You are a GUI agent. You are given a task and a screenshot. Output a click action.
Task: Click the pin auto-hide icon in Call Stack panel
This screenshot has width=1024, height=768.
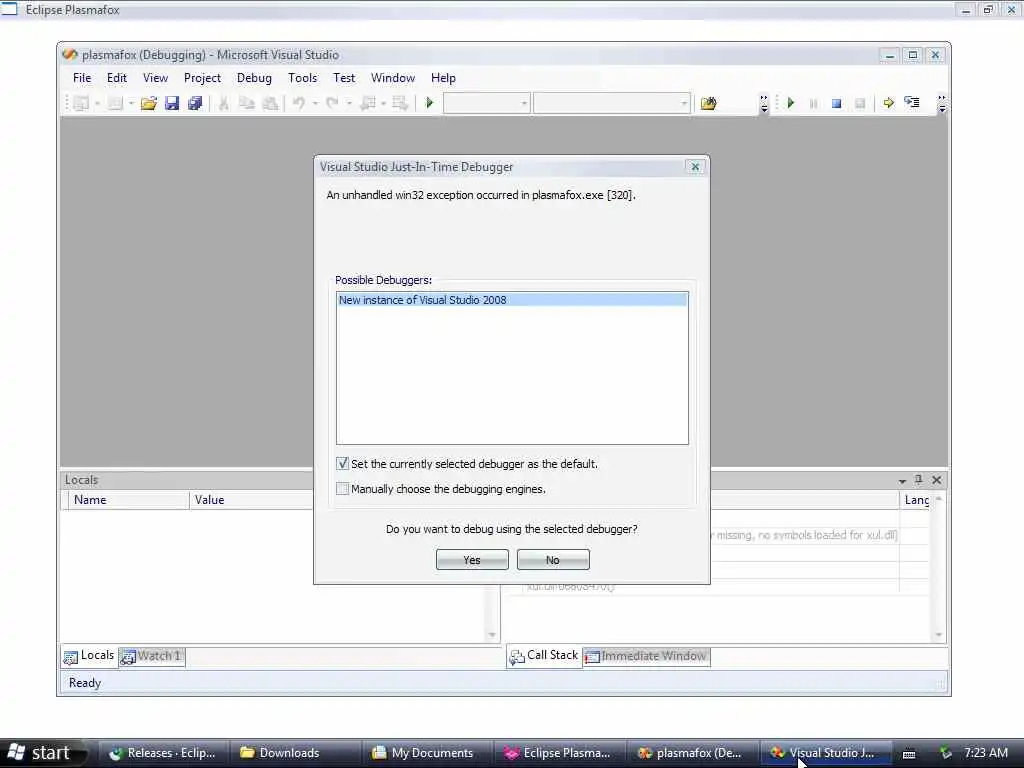click(x=918, y=480)
